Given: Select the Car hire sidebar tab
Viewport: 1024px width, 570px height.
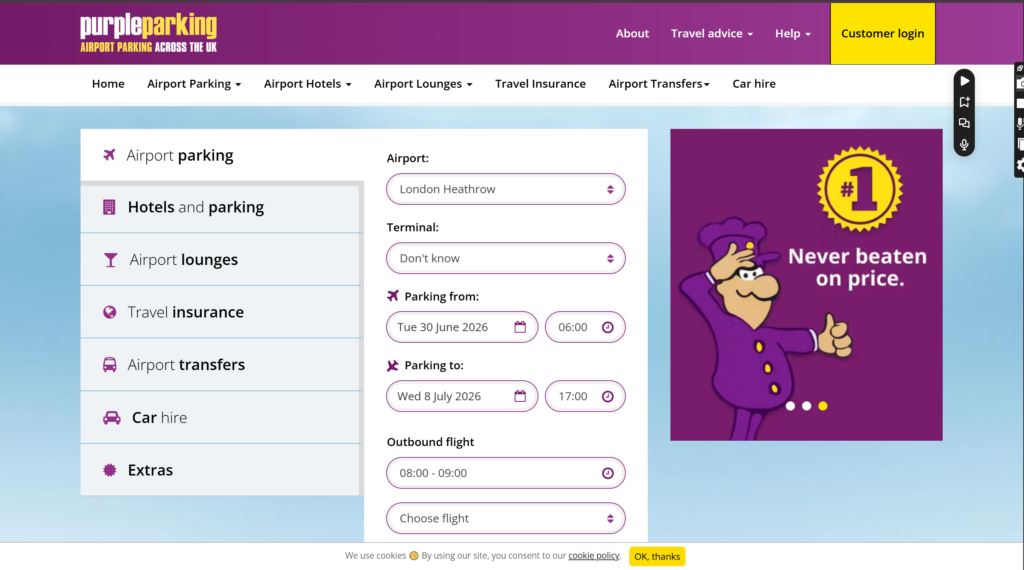Looking at the screenshot, I should click(221, 417).
